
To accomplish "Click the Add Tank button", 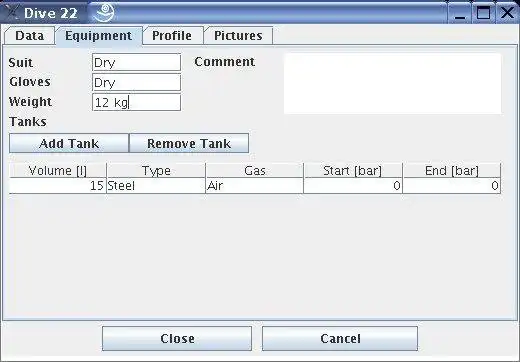I will [69, 143].
